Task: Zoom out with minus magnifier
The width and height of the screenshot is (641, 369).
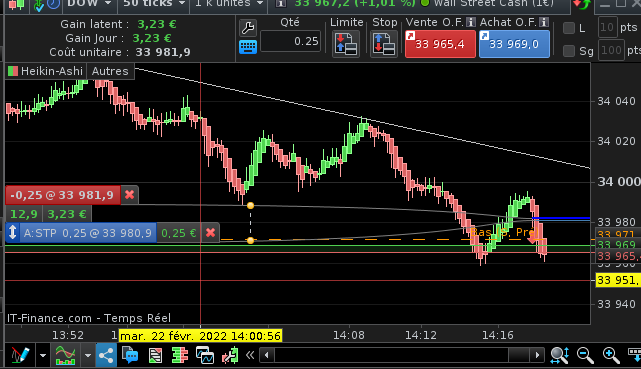Action: tap(585, 355)
